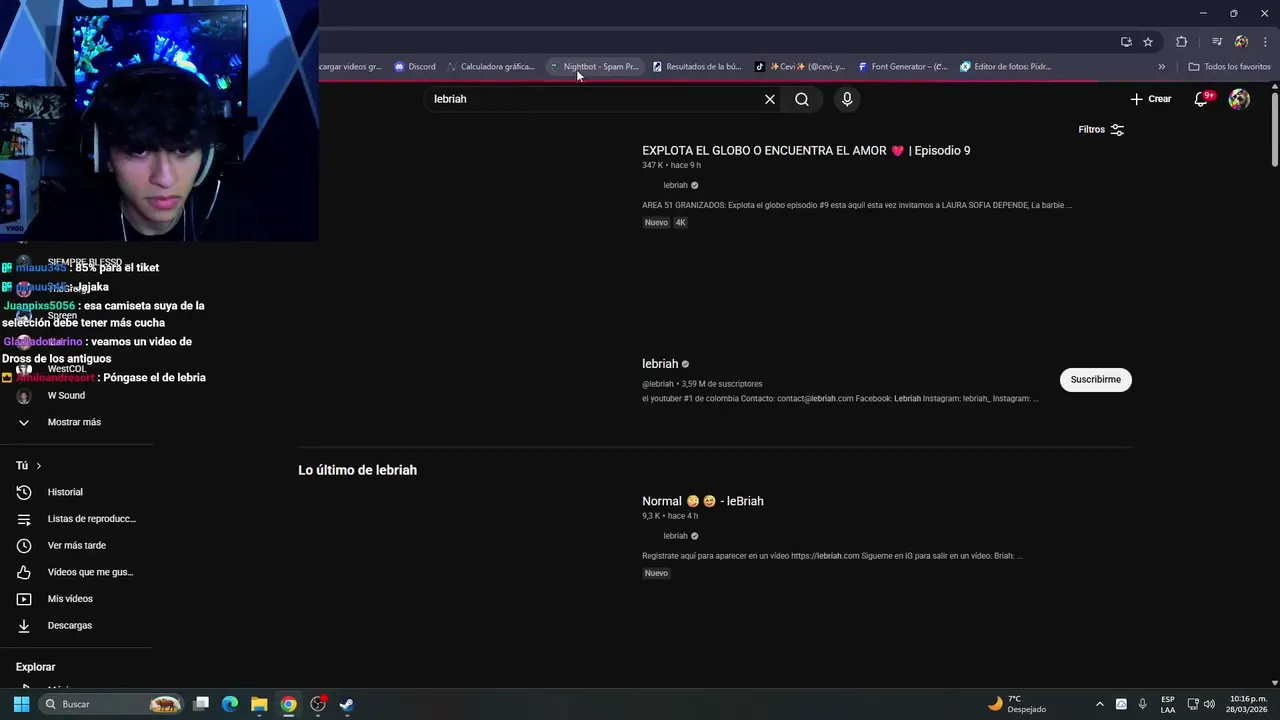Click the Lo último de lebriah heading
This screenshot has width=1280, height=720.
(357, 470)
